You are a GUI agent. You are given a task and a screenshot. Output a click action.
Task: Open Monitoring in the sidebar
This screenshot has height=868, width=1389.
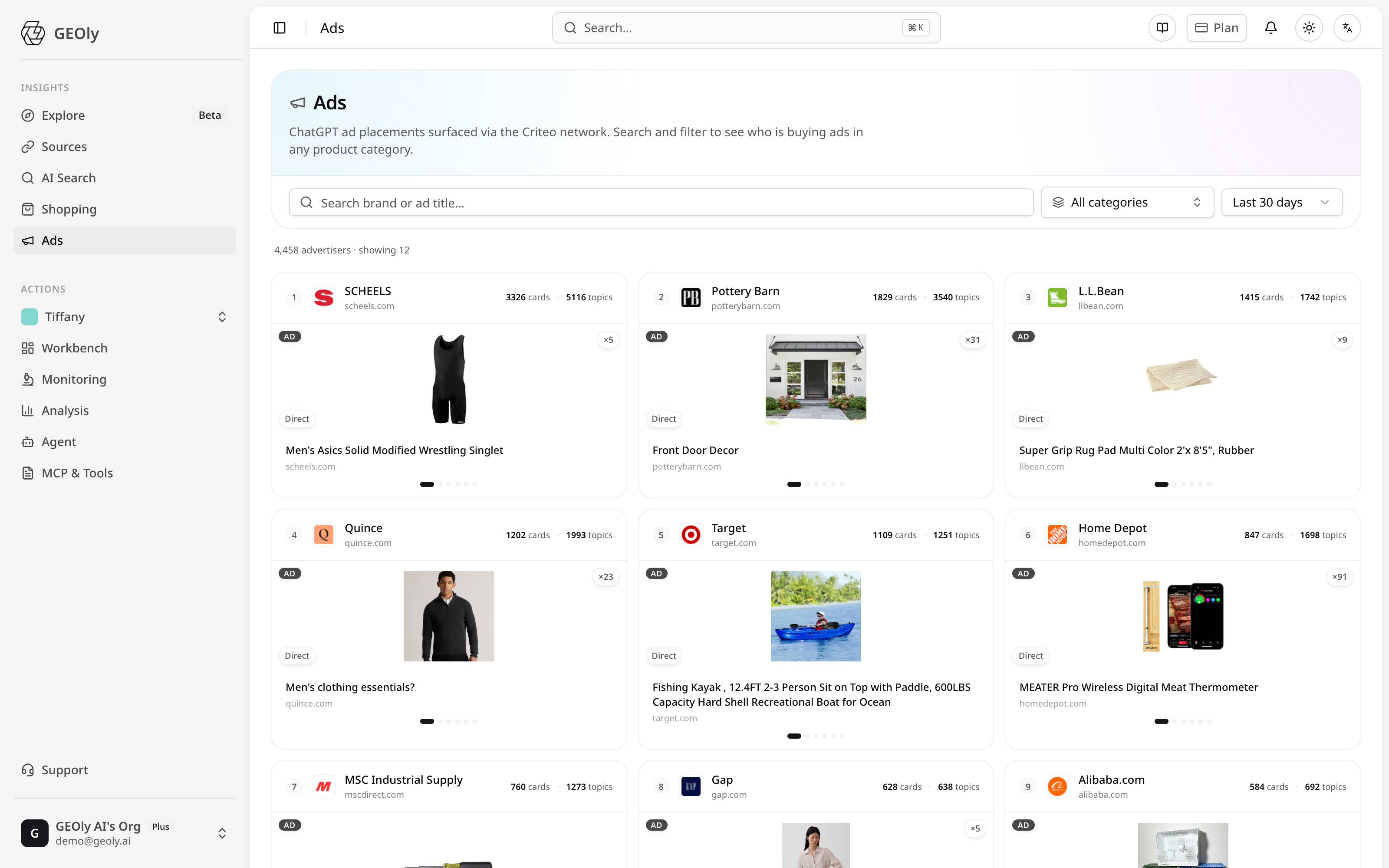125,379
